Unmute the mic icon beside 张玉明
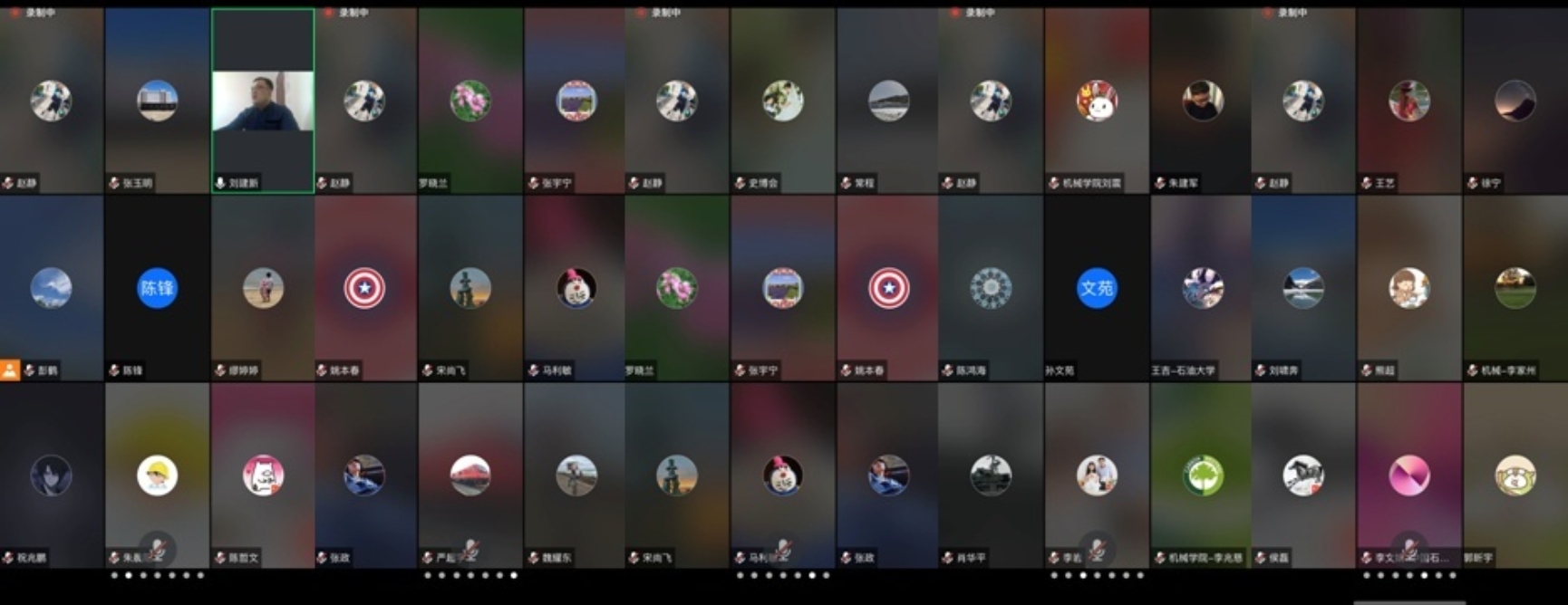Image resolution: width=1568 pixels, height=605 pixels. click(x=114, y=183)
